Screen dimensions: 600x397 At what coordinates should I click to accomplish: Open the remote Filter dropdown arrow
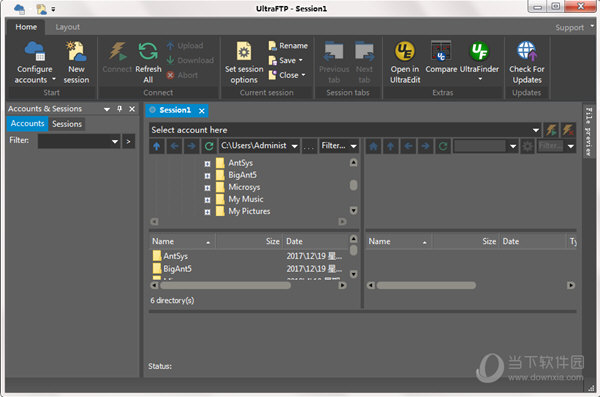571,146
